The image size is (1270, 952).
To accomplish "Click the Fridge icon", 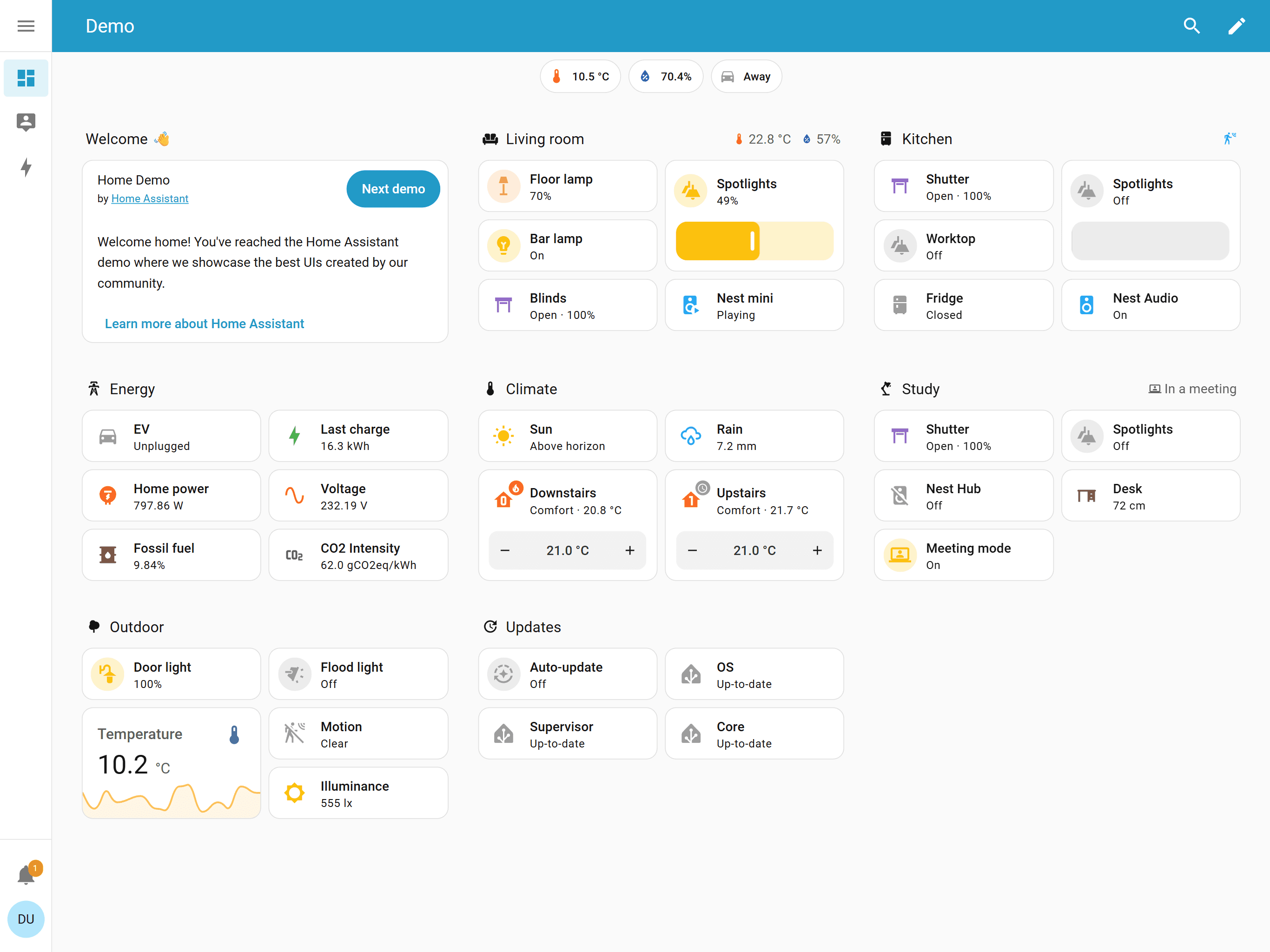I will [x=900, y=305].
